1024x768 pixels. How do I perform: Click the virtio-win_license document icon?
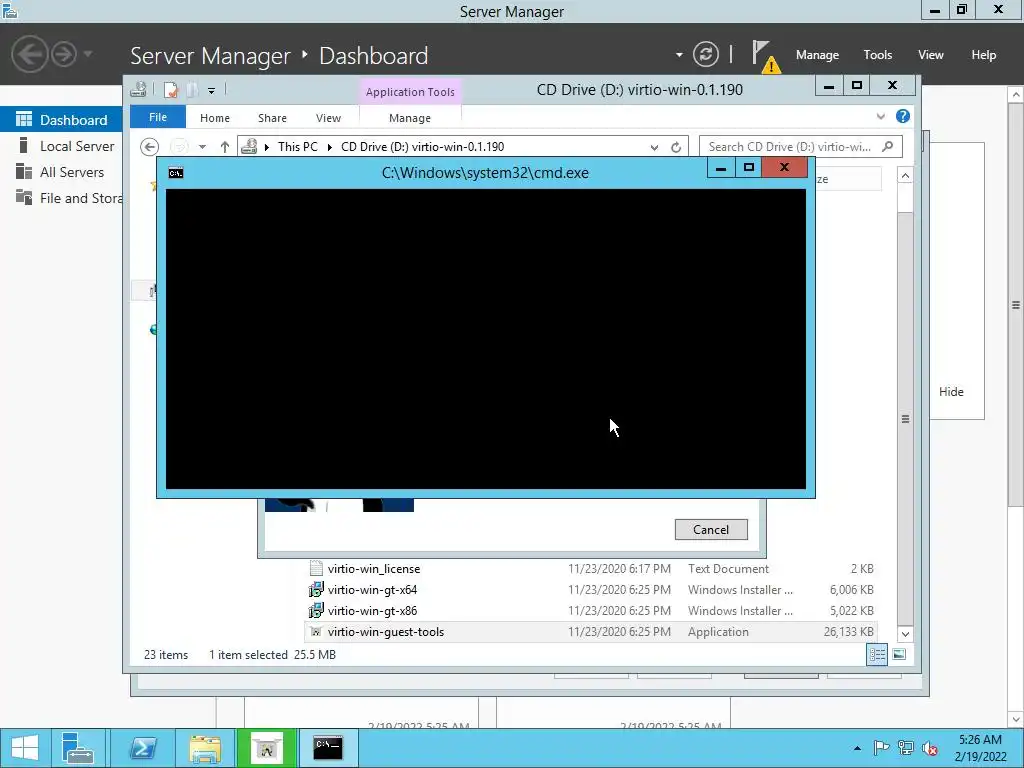pyautogui.click(x=316, y=569)
